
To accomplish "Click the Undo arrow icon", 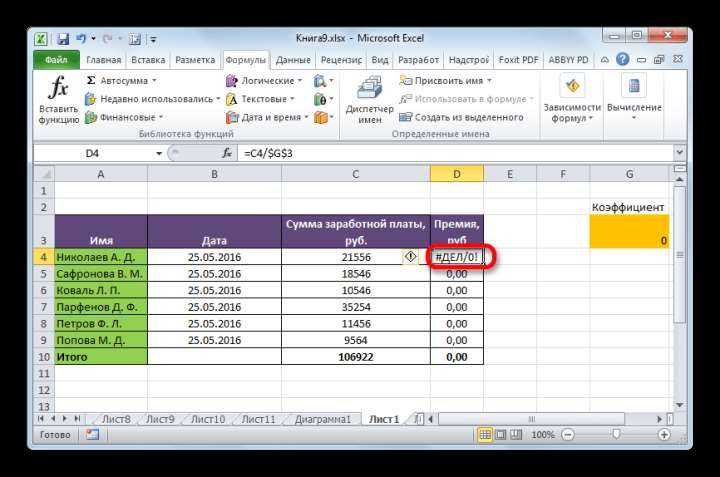I will (81, 39).
